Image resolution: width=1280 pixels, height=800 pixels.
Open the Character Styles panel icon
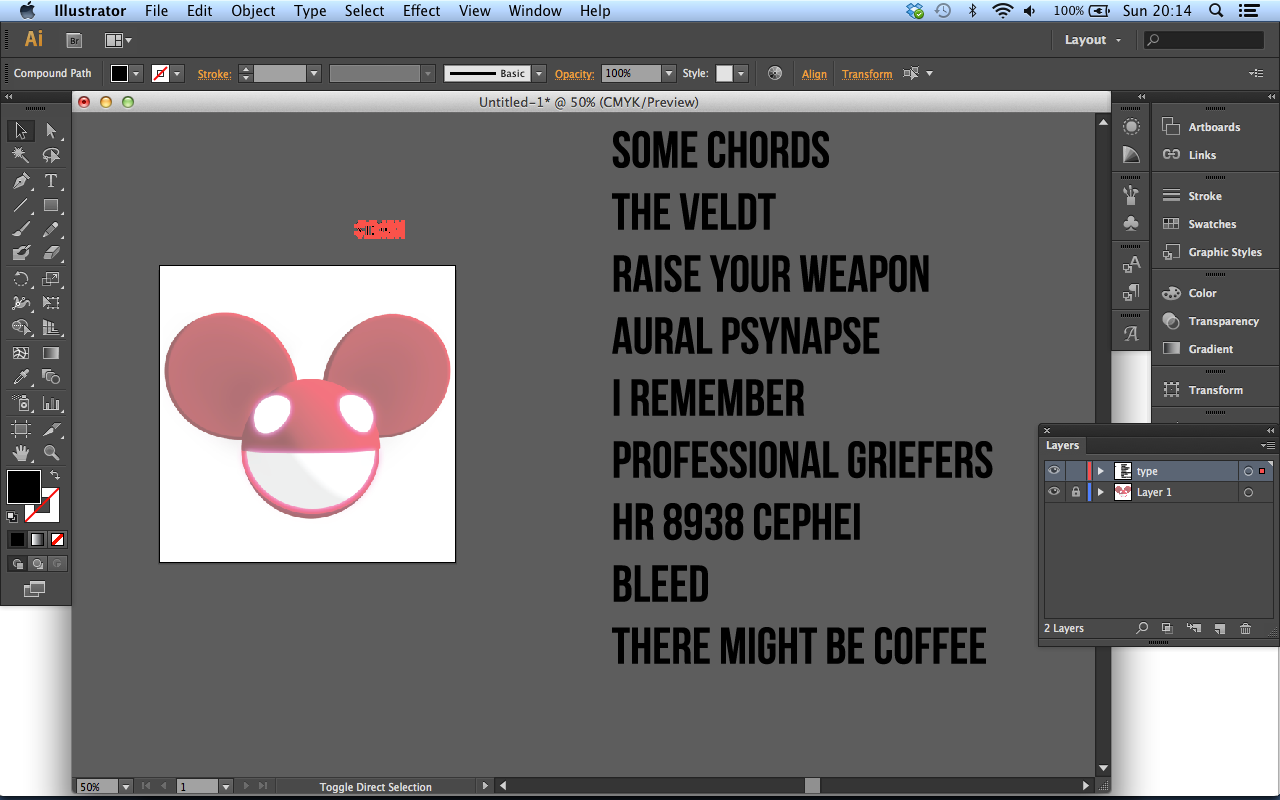1131,264
